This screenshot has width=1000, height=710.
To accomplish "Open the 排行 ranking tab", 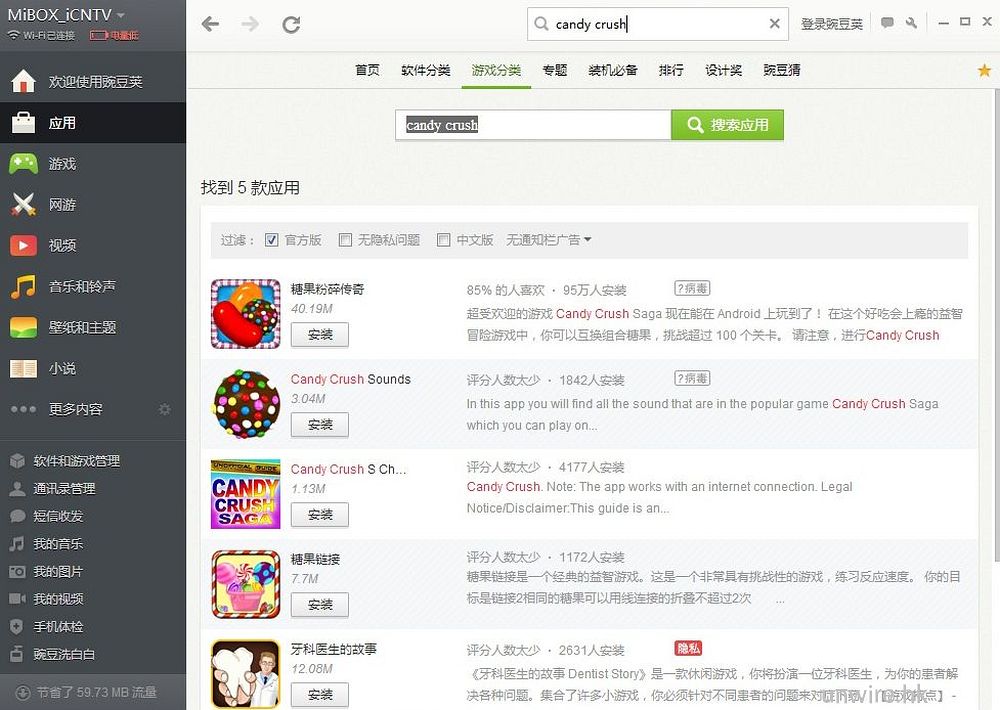I will pos(671,70).
